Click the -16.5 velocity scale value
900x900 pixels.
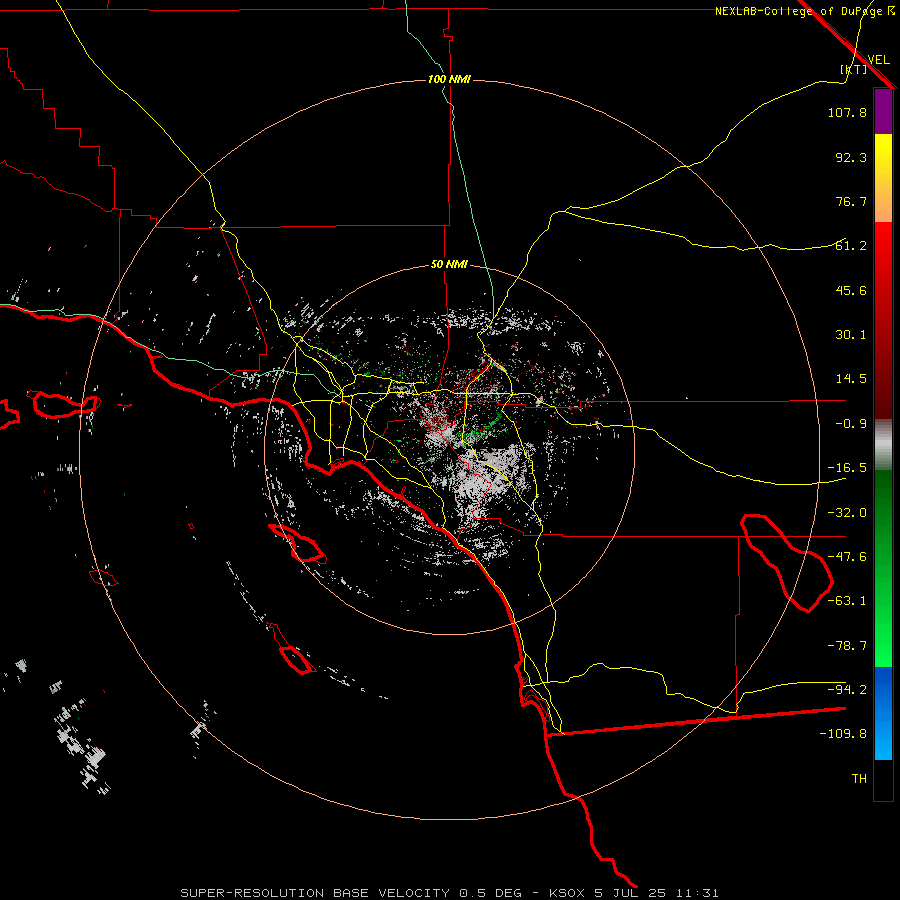tap(847, 468)
